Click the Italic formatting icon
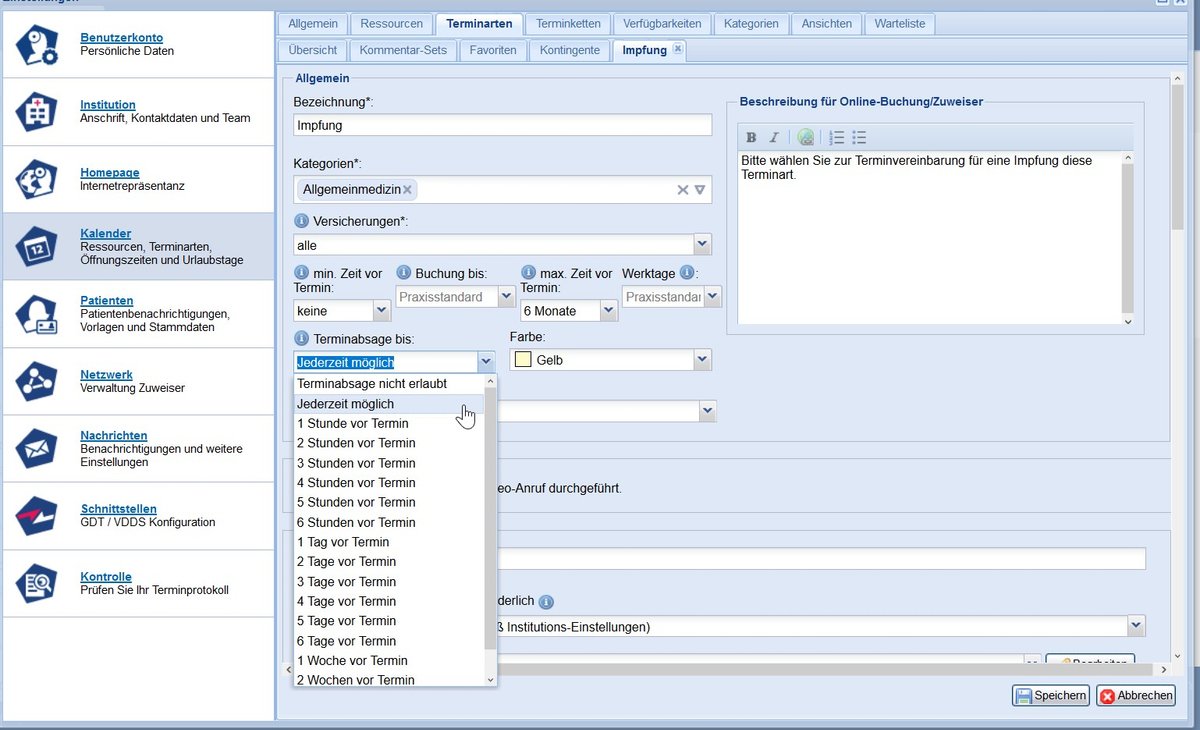 click(774, 138)
